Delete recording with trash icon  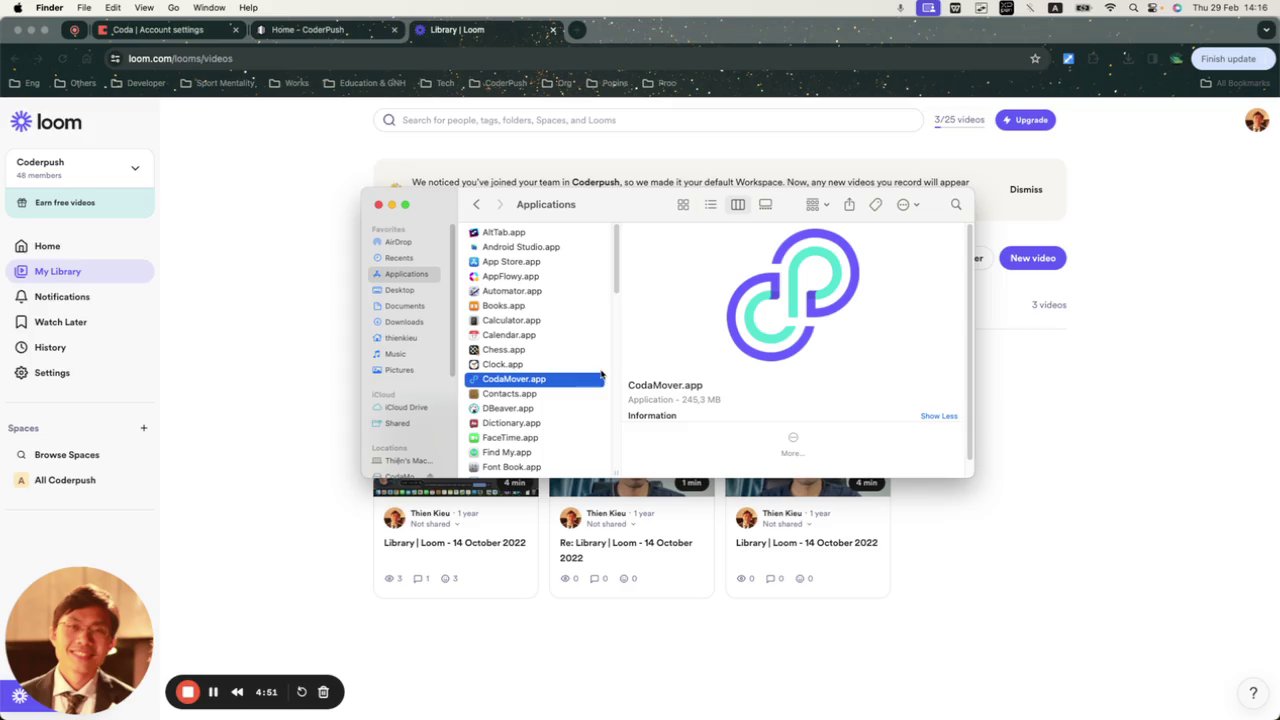[323, 692]
